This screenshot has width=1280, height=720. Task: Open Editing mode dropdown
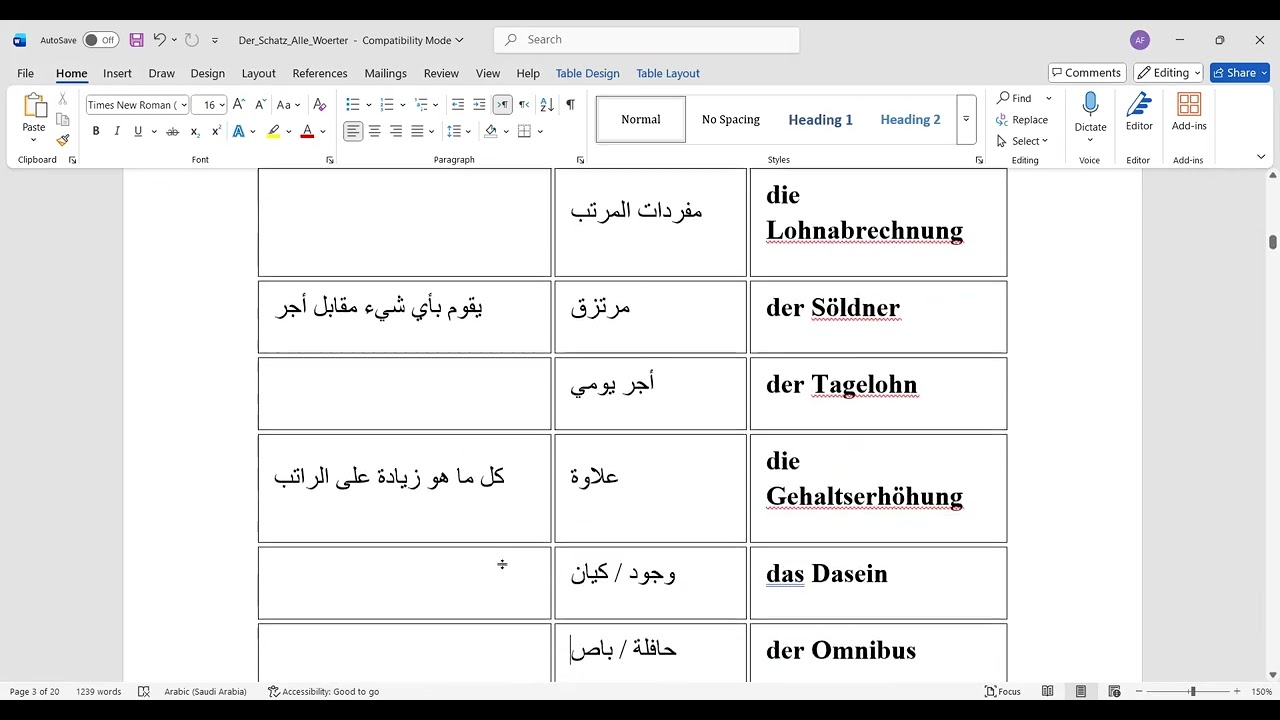[1168, 73]
